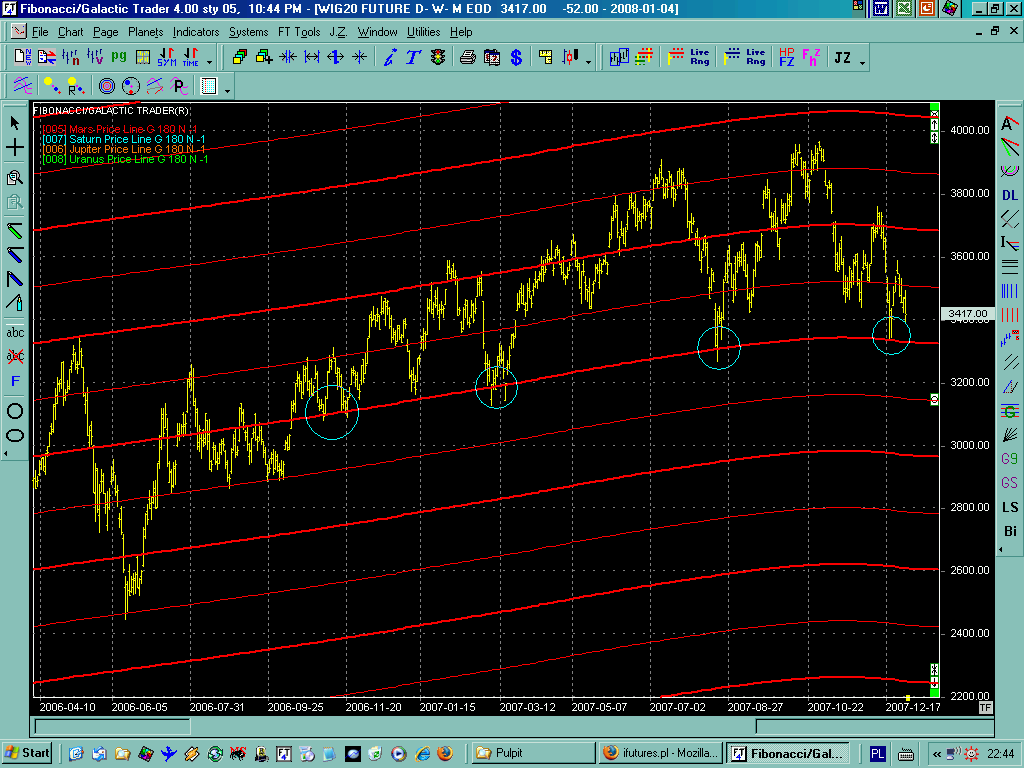Viewport: 1024px width, 768px height.
Task: Open the Planets menu
Action: pyautogui.click(x=145, y=32)
